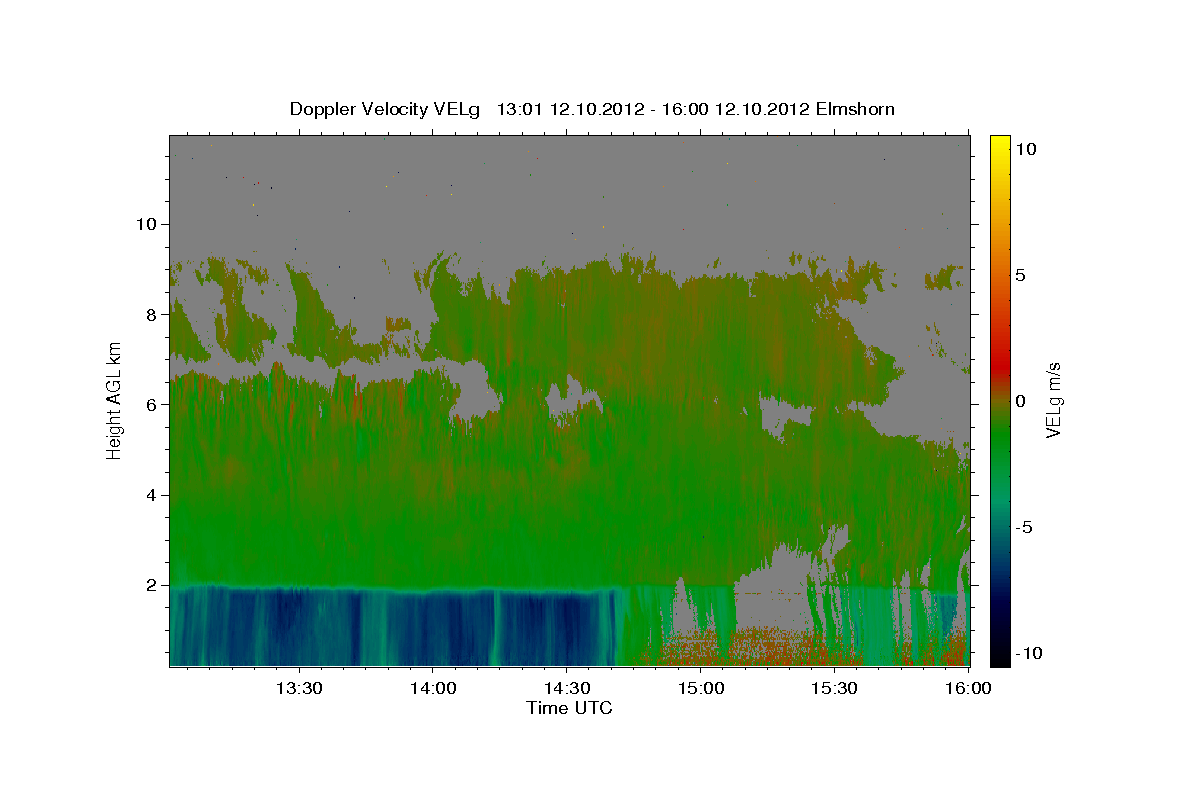
Task: Click the bright melting layer line at 2 km
Action: pyautogui.click(x=395, y=588)
